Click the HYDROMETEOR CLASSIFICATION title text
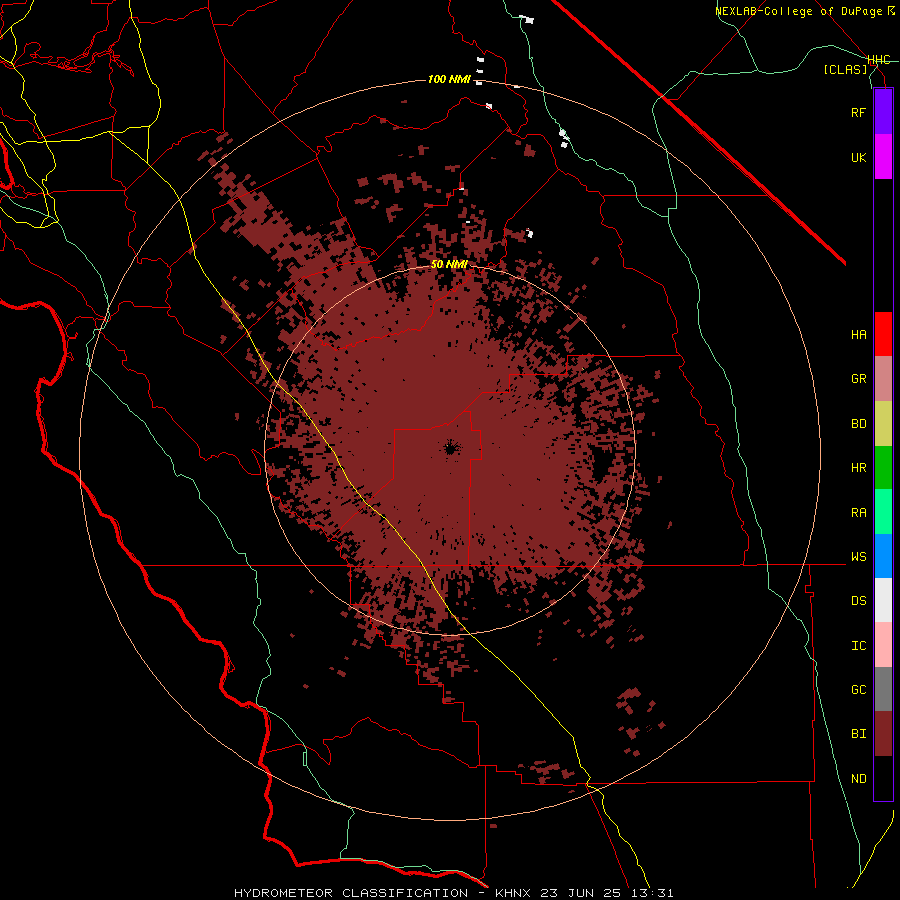Image resolution: width=900 pixels, height=900 pixels. point(351,893)
